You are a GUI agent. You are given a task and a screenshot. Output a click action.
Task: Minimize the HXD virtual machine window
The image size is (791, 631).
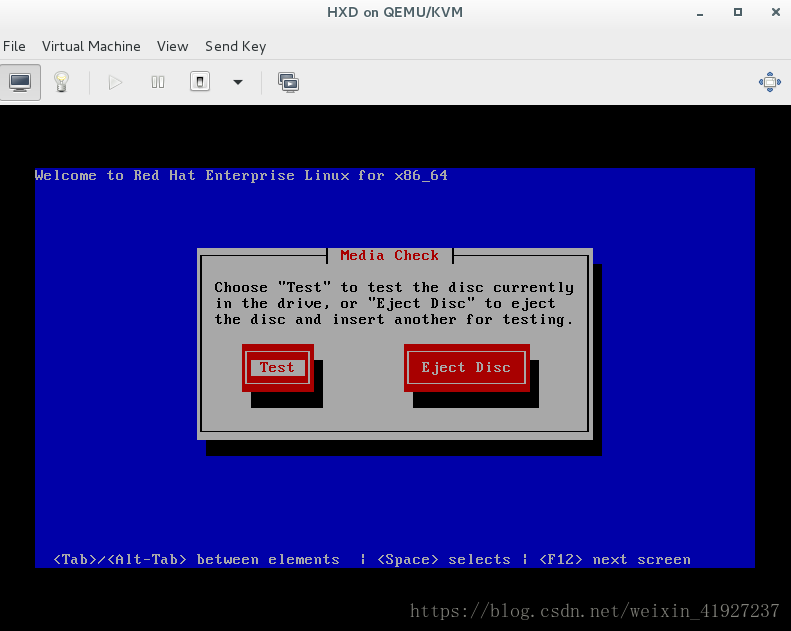click(700, 13)
